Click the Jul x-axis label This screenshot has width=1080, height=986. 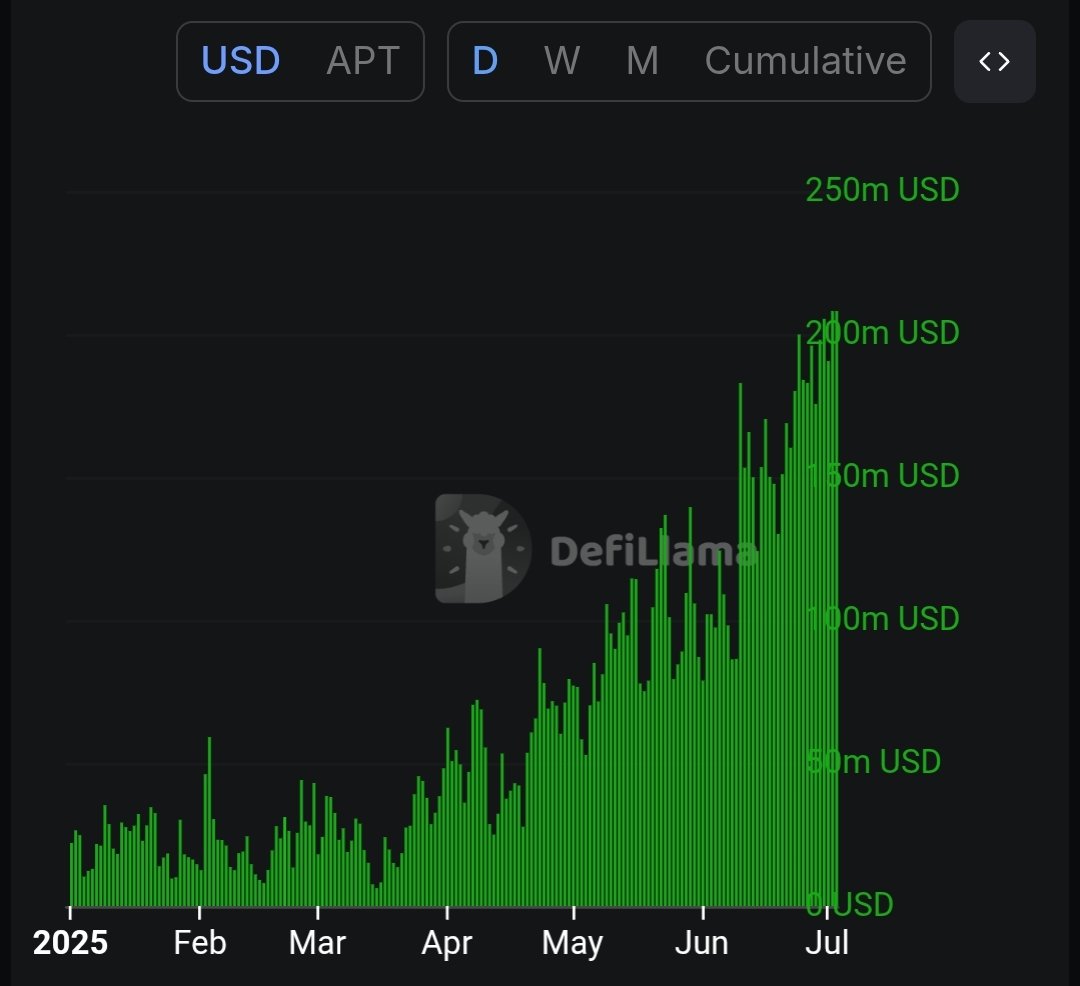(x=827, y=943)
